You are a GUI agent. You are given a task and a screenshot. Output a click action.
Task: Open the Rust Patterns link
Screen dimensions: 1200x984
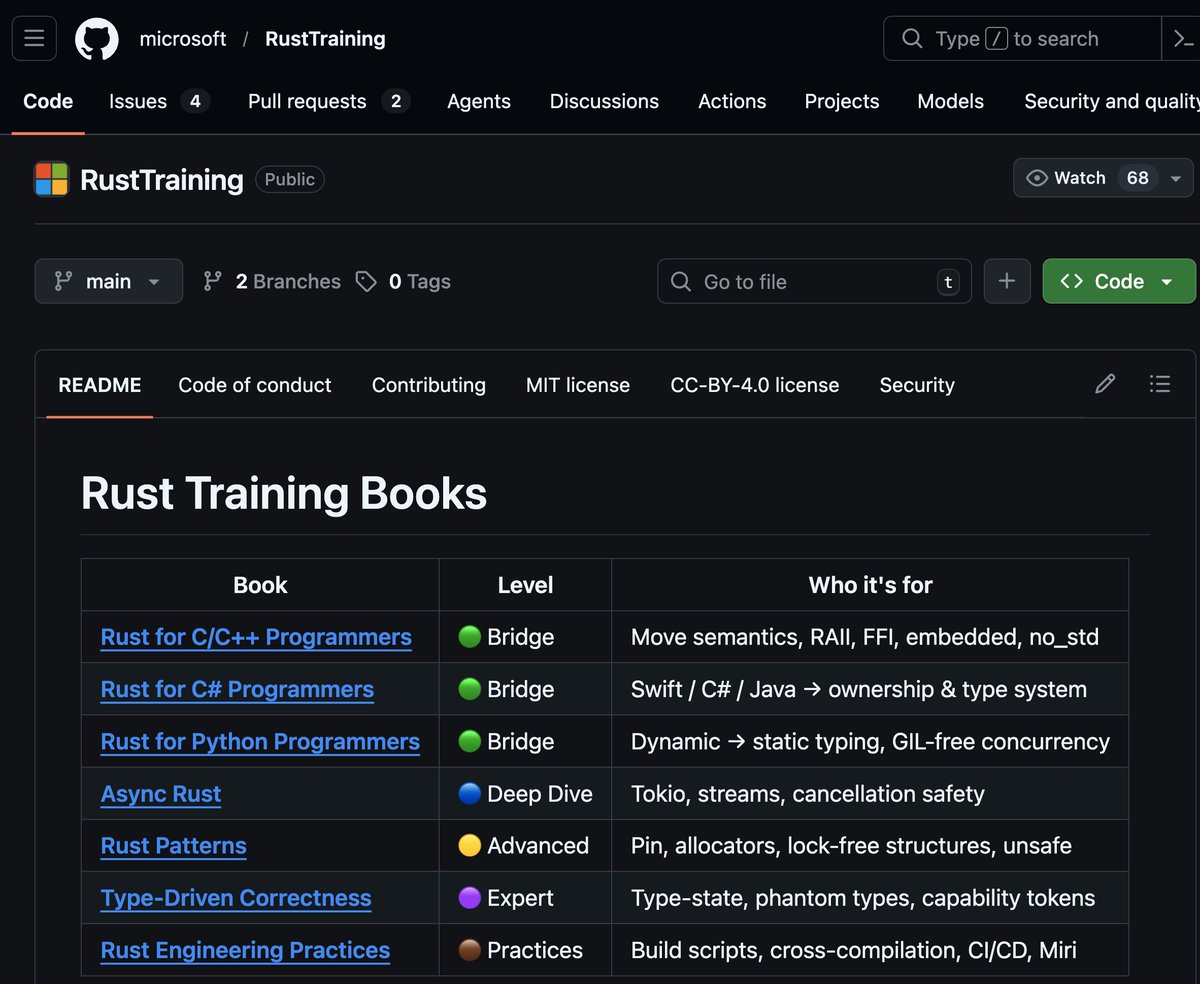pos(173,846)
